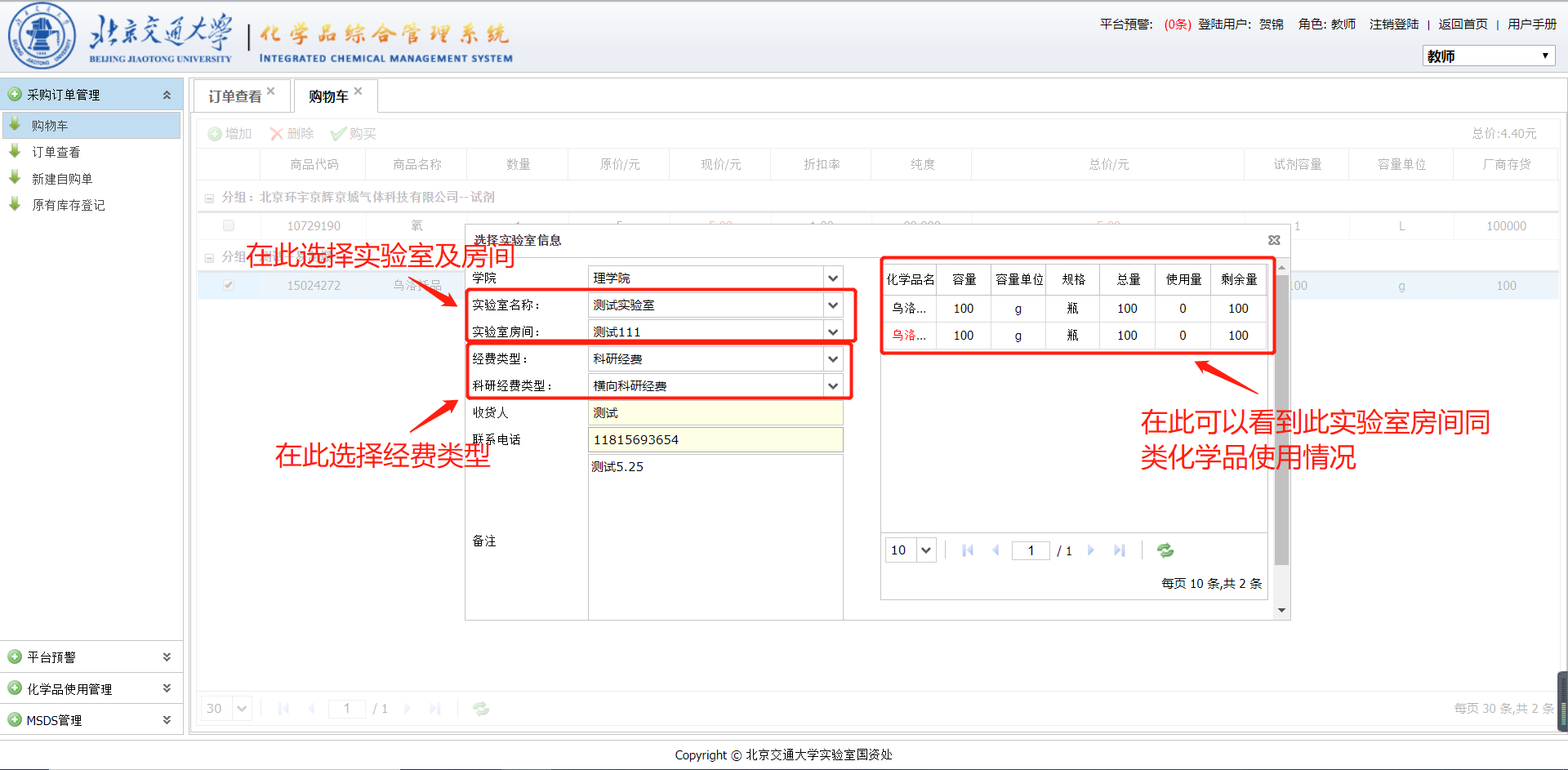Go to first page in dialog pager

[968, 550]
